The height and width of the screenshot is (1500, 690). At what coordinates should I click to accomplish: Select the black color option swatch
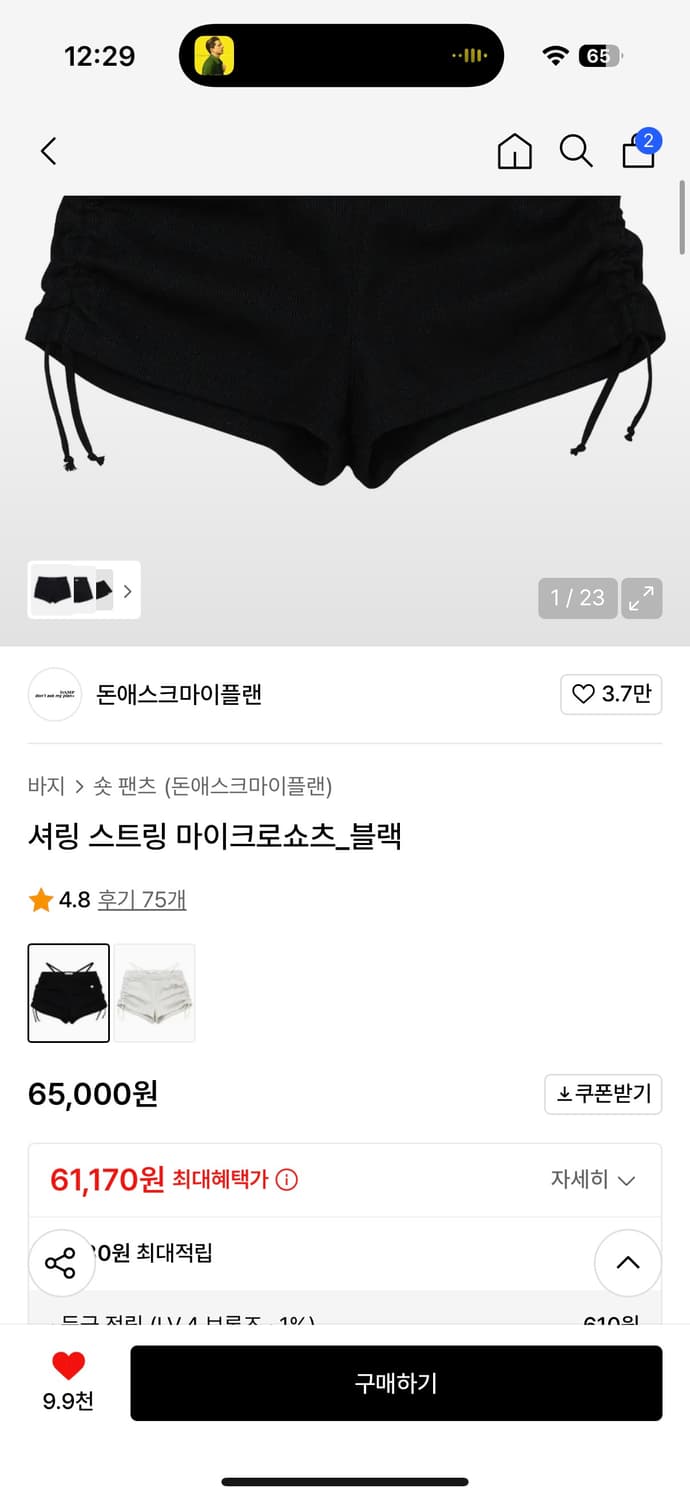click(x=69, y=993)
